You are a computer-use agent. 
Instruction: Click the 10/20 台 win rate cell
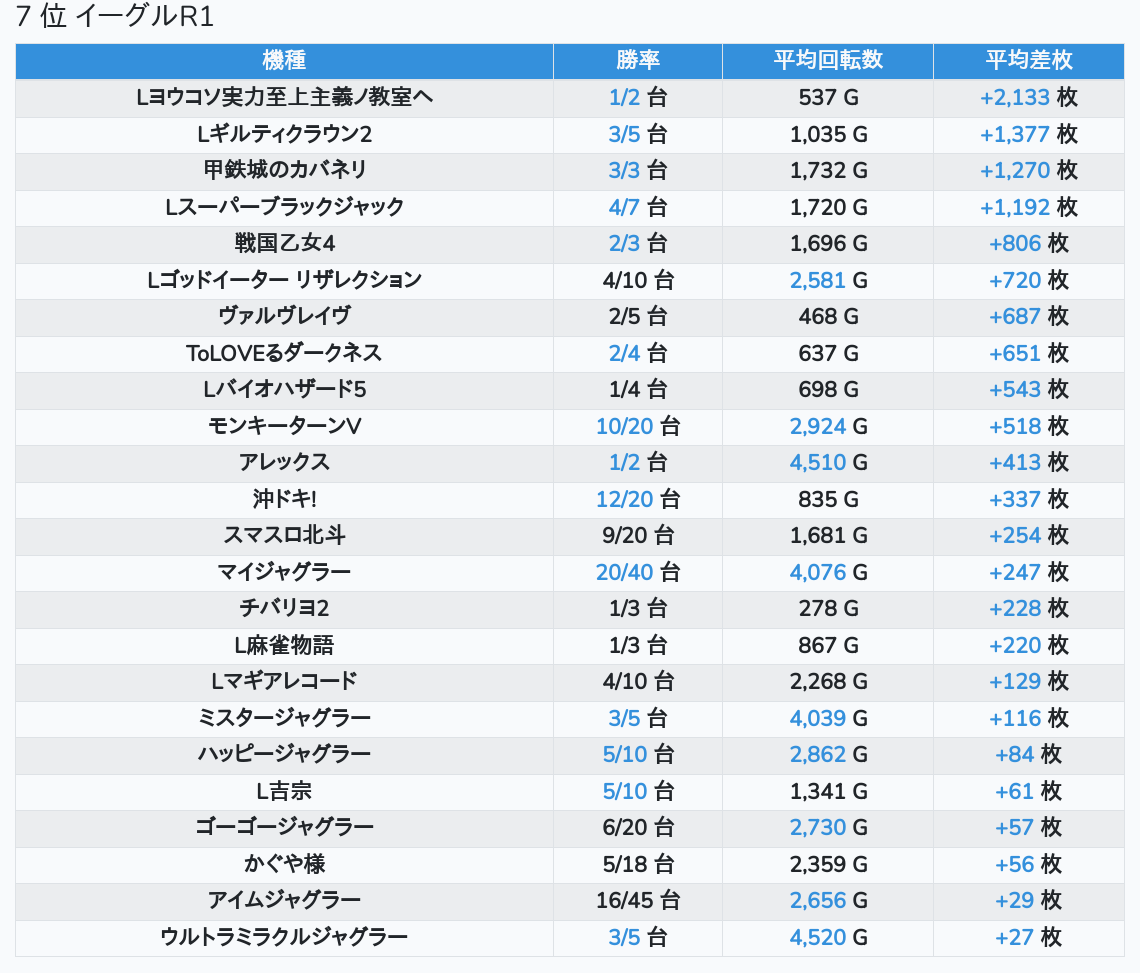tap(638, 426)
